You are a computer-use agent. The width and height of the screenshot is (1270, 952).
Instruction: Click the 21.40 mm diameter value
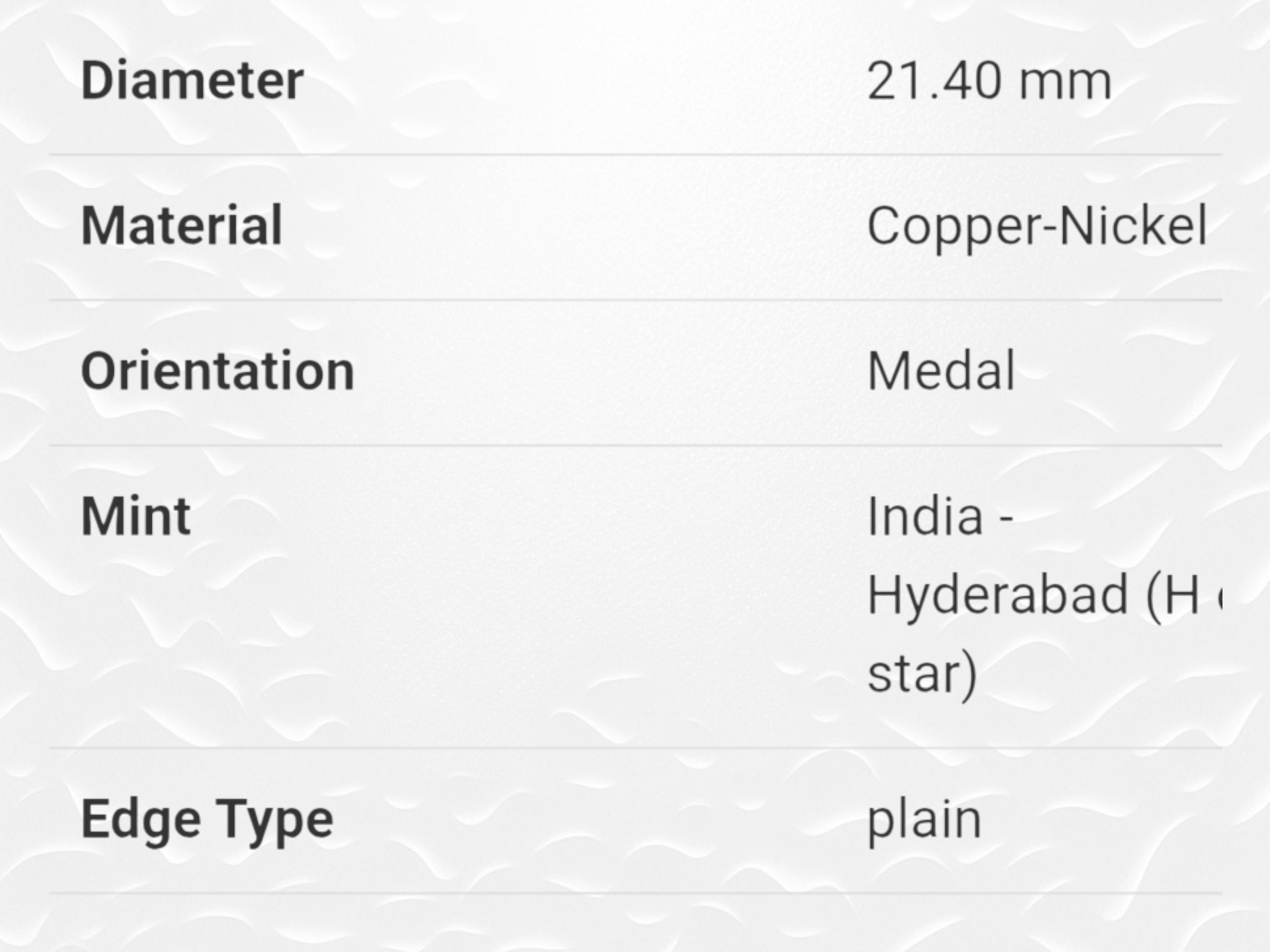(x=989, y=81)
